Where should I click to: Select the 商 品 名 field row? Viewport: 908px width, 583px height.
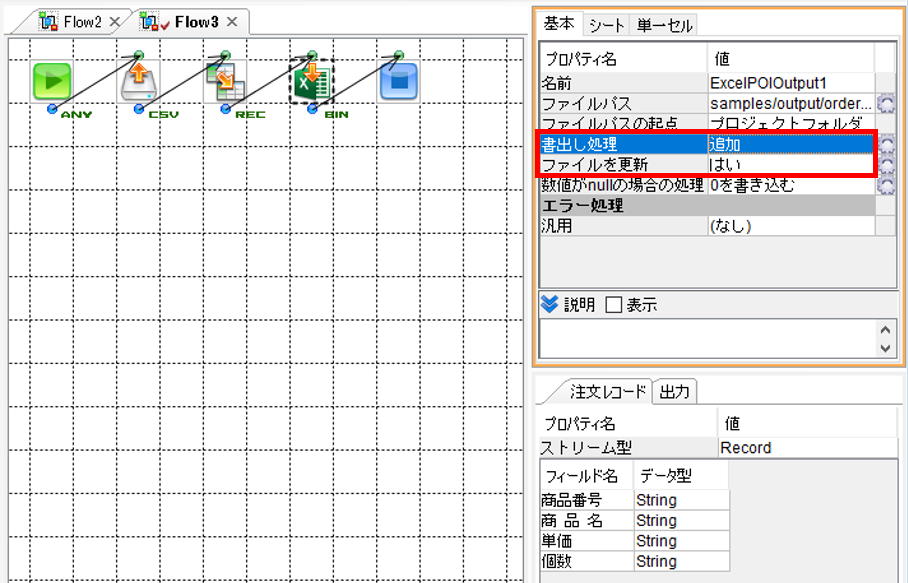click(x=634, y=520)
